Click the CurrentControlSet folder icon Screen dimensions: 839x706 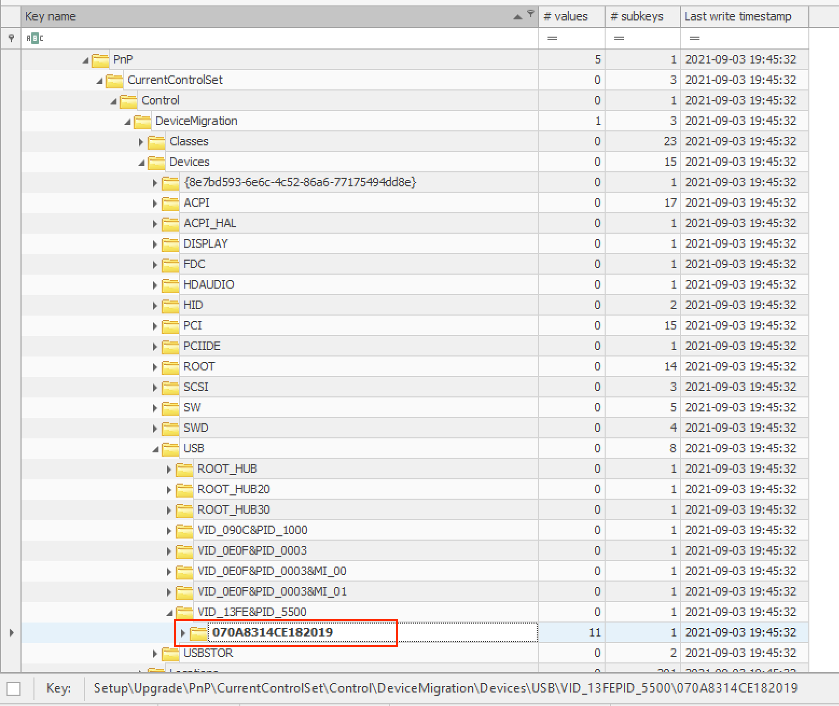[114, 80]
